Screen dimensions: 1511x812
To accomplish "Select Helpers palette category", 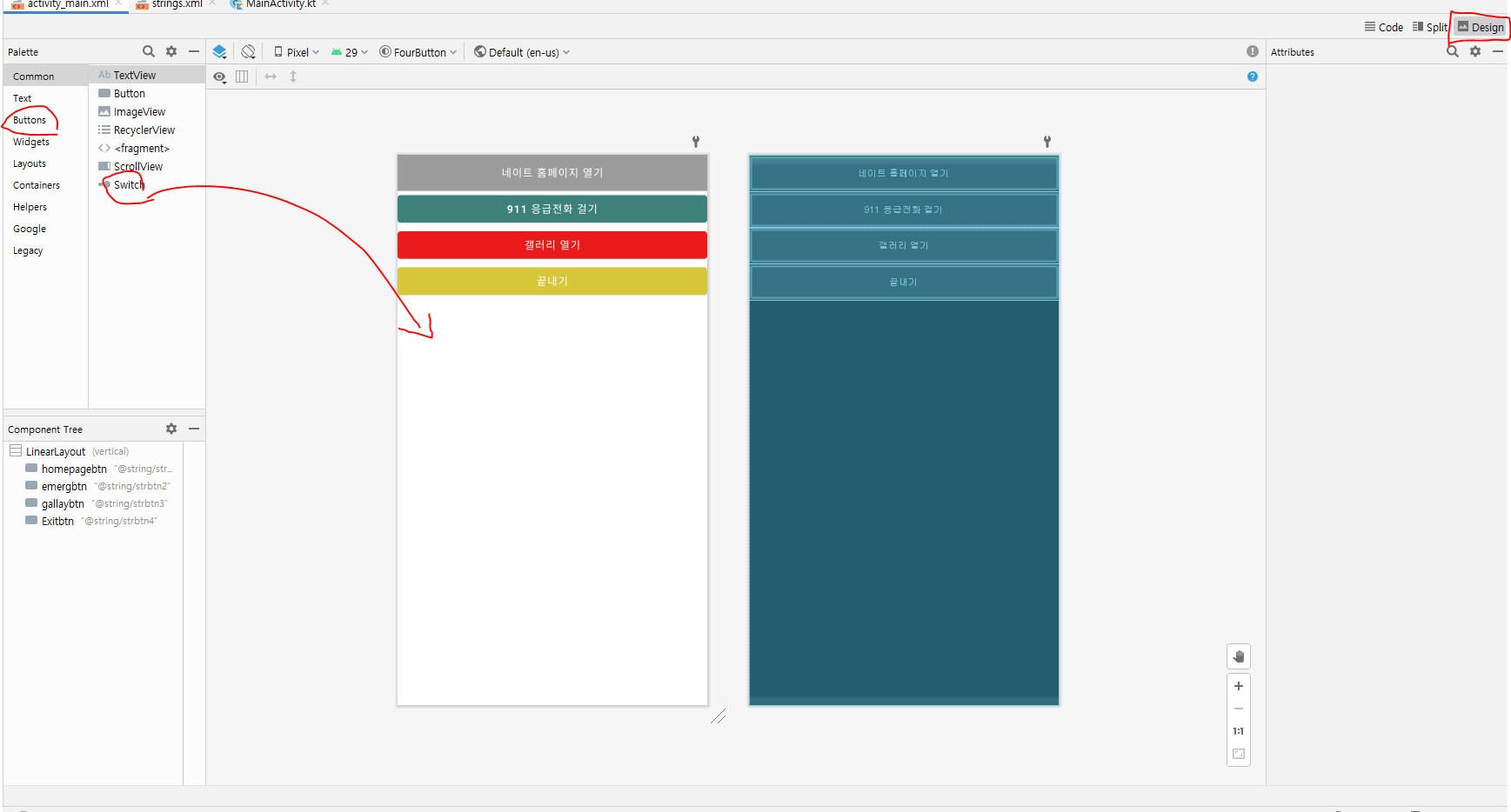I will 45,207.
